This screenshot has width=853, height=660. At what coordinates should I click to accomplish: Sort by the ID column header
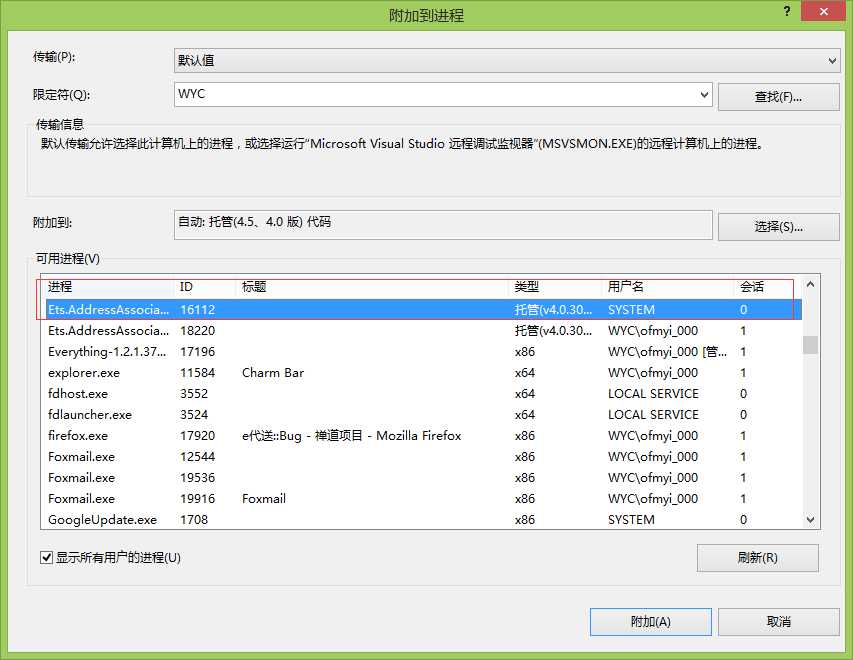pos(206,287)
